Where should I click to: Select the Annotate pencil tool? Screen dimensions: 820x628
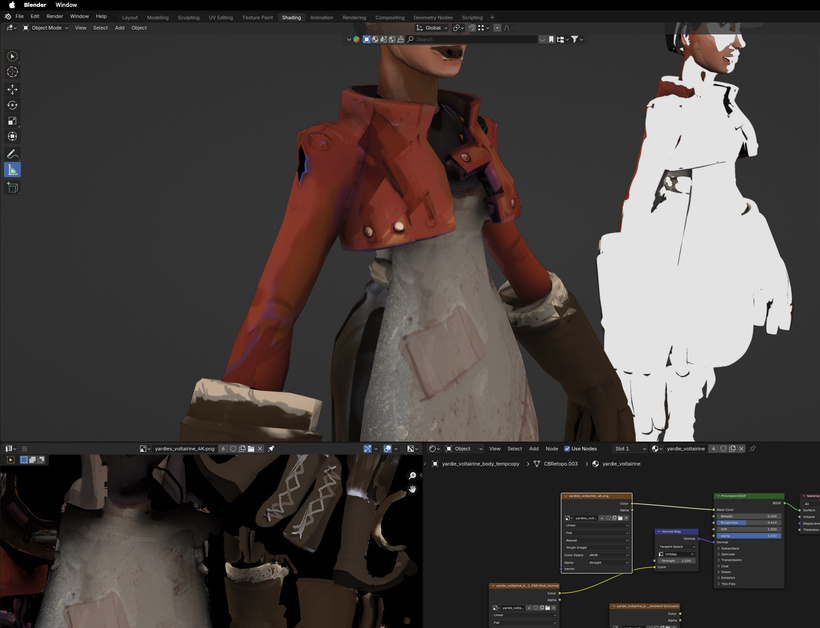(x=12, y=154)
